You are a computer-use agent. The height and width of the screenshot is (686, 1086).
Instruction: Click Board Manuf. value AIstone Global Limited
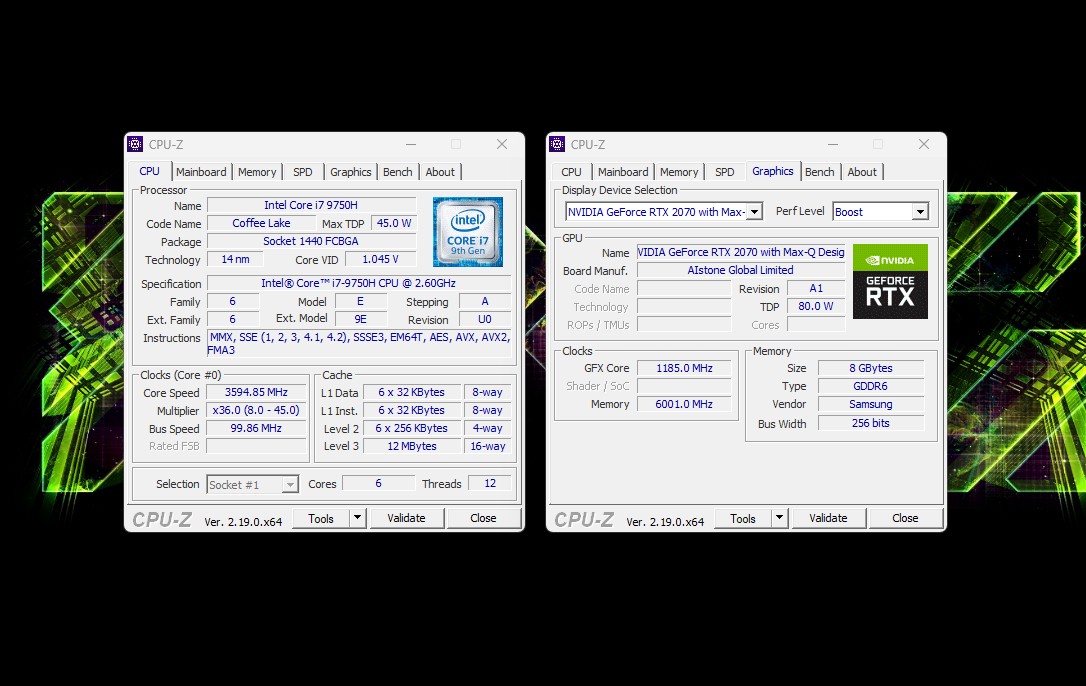pyautogui.click(x=740, y=270)
